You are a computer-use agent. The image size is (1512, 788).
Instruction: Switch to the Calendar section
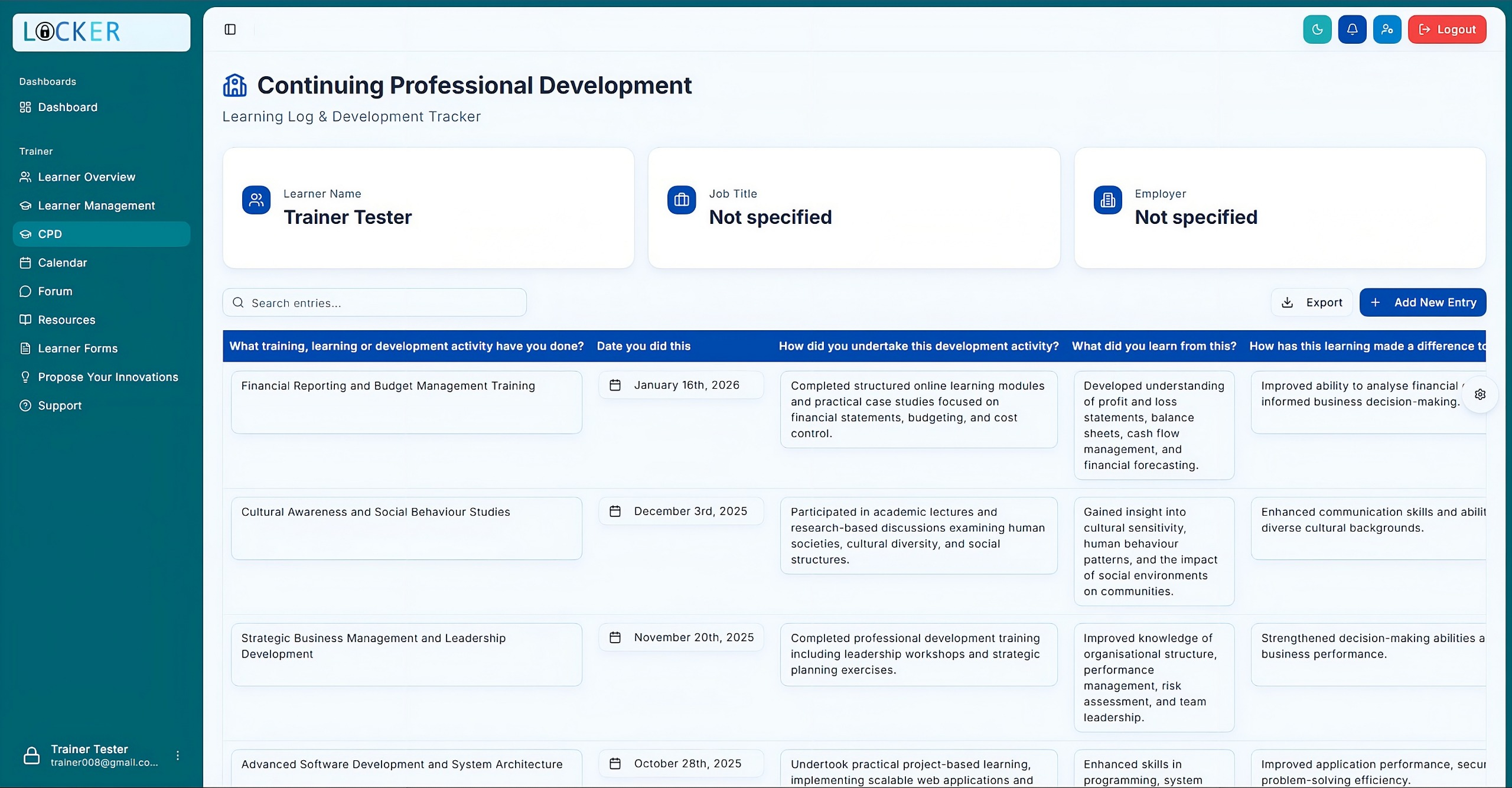(62, 262)
